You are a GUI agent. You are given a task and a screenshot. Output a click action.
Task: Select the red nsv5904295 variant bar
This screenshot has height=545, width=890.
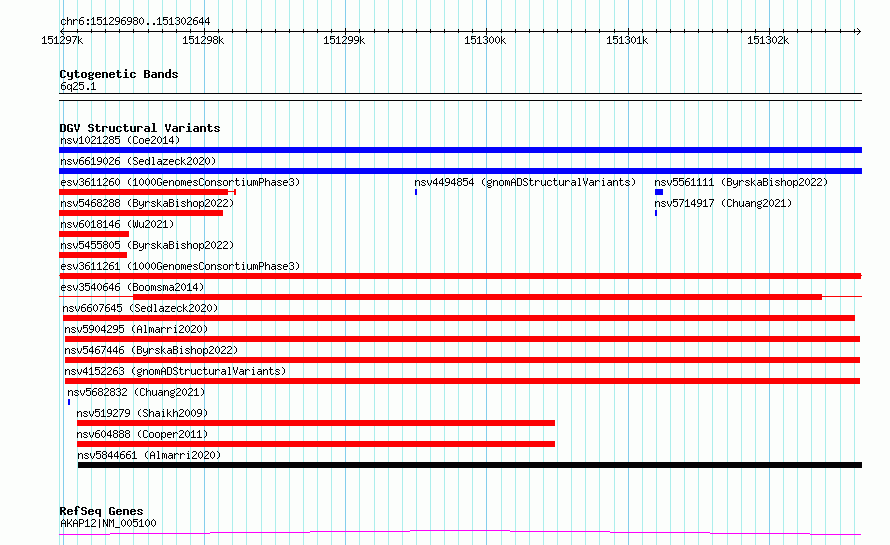coord(463,339)
